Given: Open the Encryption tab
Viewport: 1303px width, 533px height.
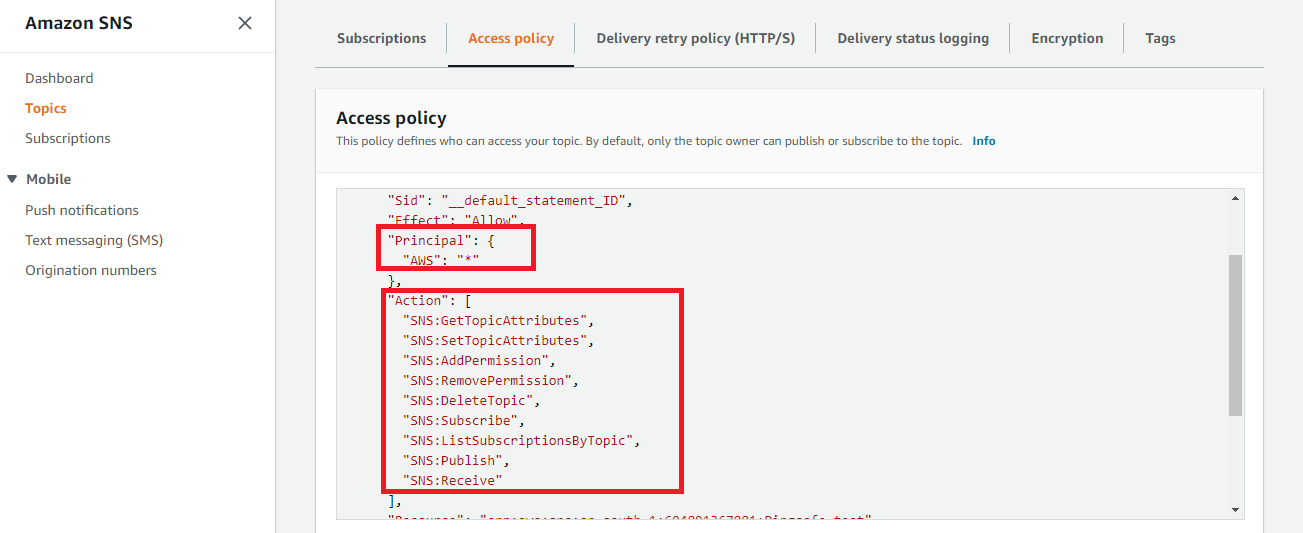Looking at the screenshot, I should pyautogui.click(x=1067, y=38).
